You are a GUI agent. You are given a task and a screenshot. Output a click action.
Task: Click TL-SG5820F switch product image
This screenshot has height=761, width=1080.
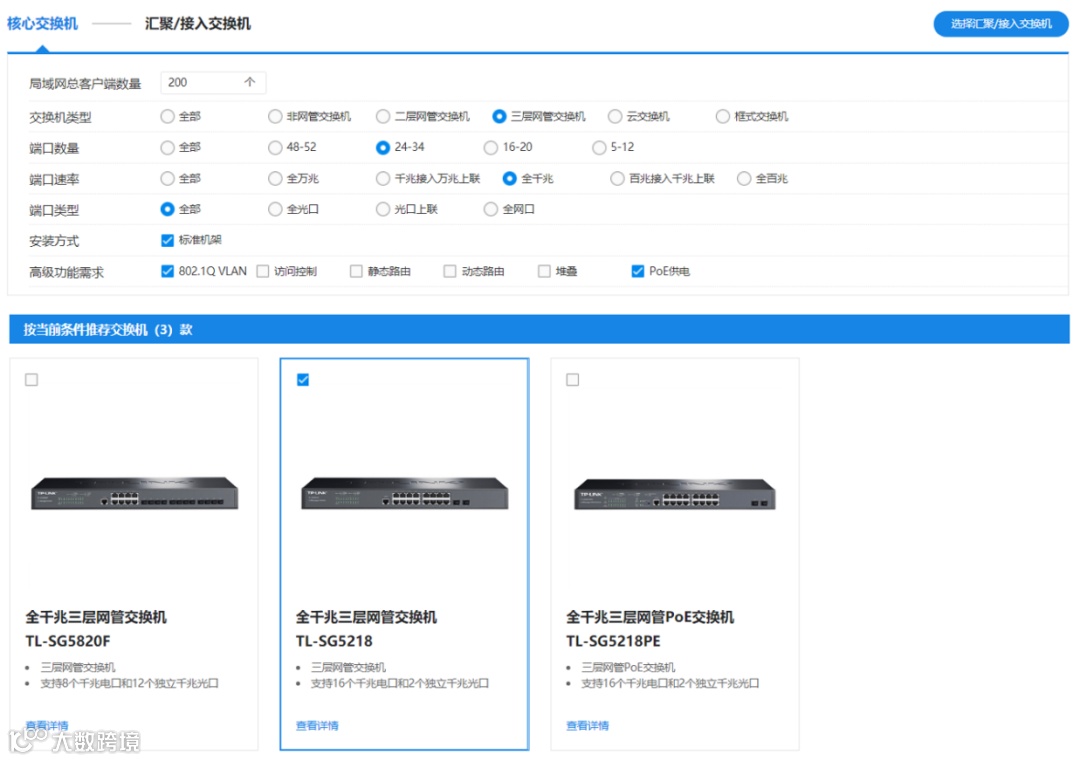134,493
